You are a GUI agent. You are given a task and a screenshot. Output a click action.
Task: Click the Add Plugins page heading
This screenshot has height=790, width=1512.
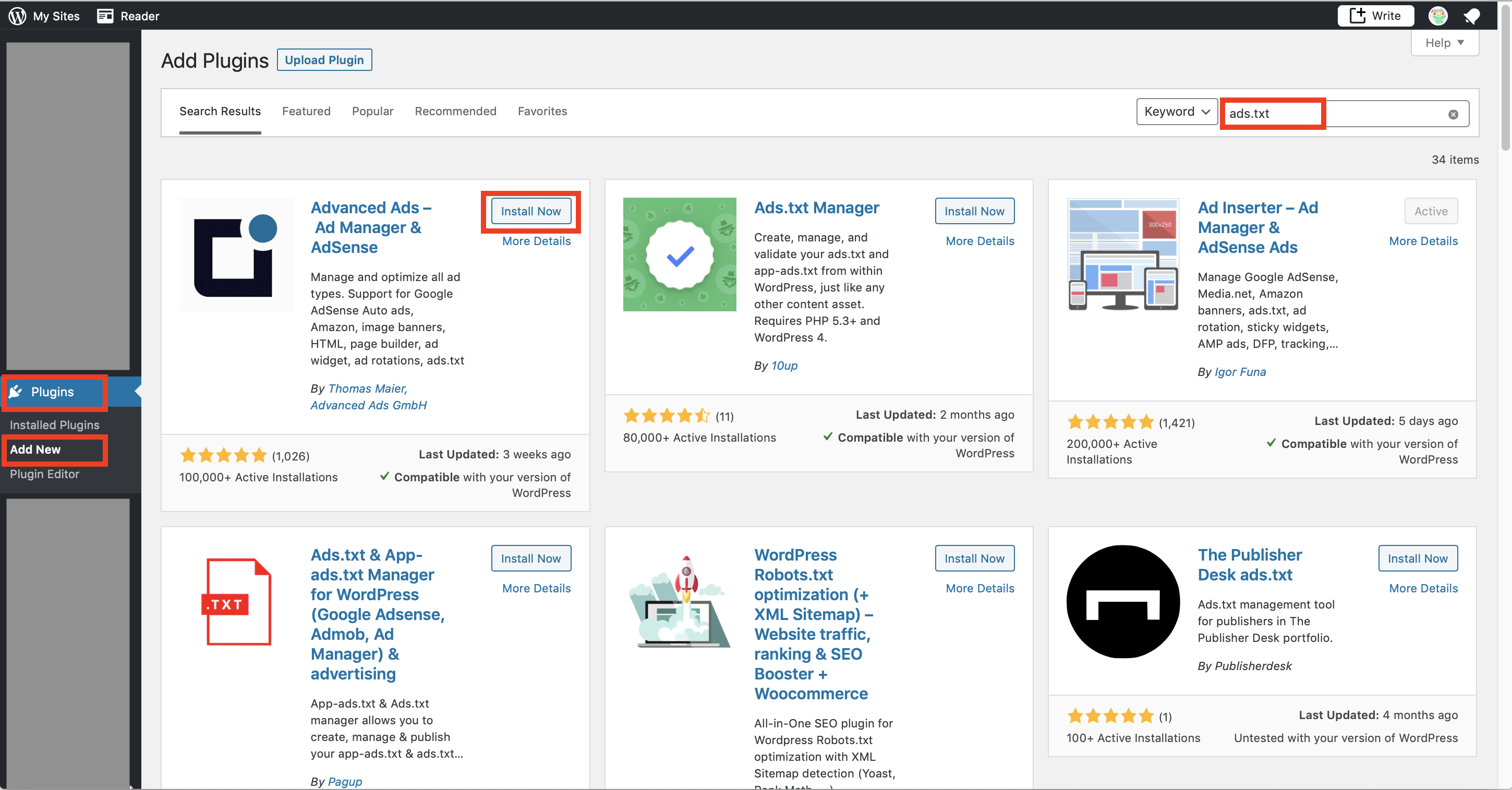point(215,60)
